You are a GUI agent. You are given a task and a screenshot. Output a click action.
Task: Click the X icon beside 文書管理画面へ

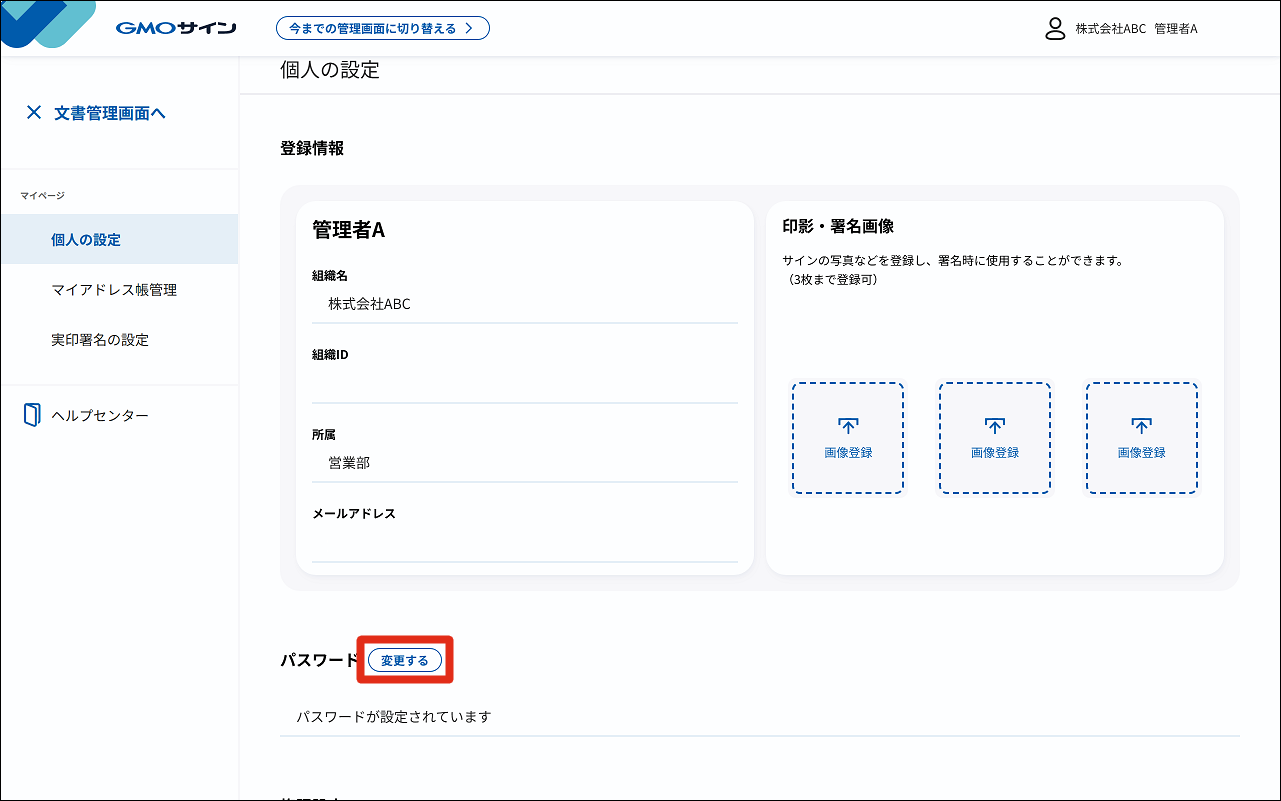click(34, 113)
